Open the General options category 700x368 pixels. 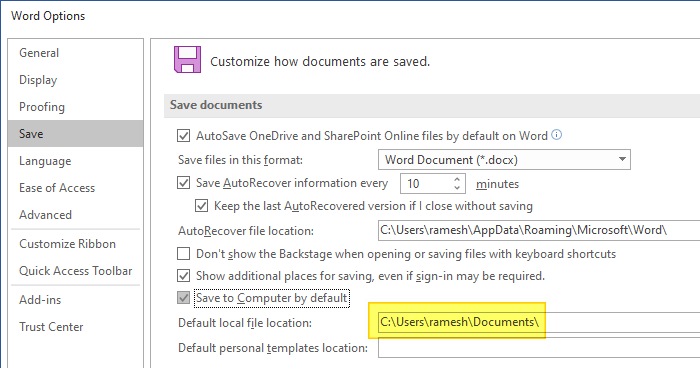[39, 53]
